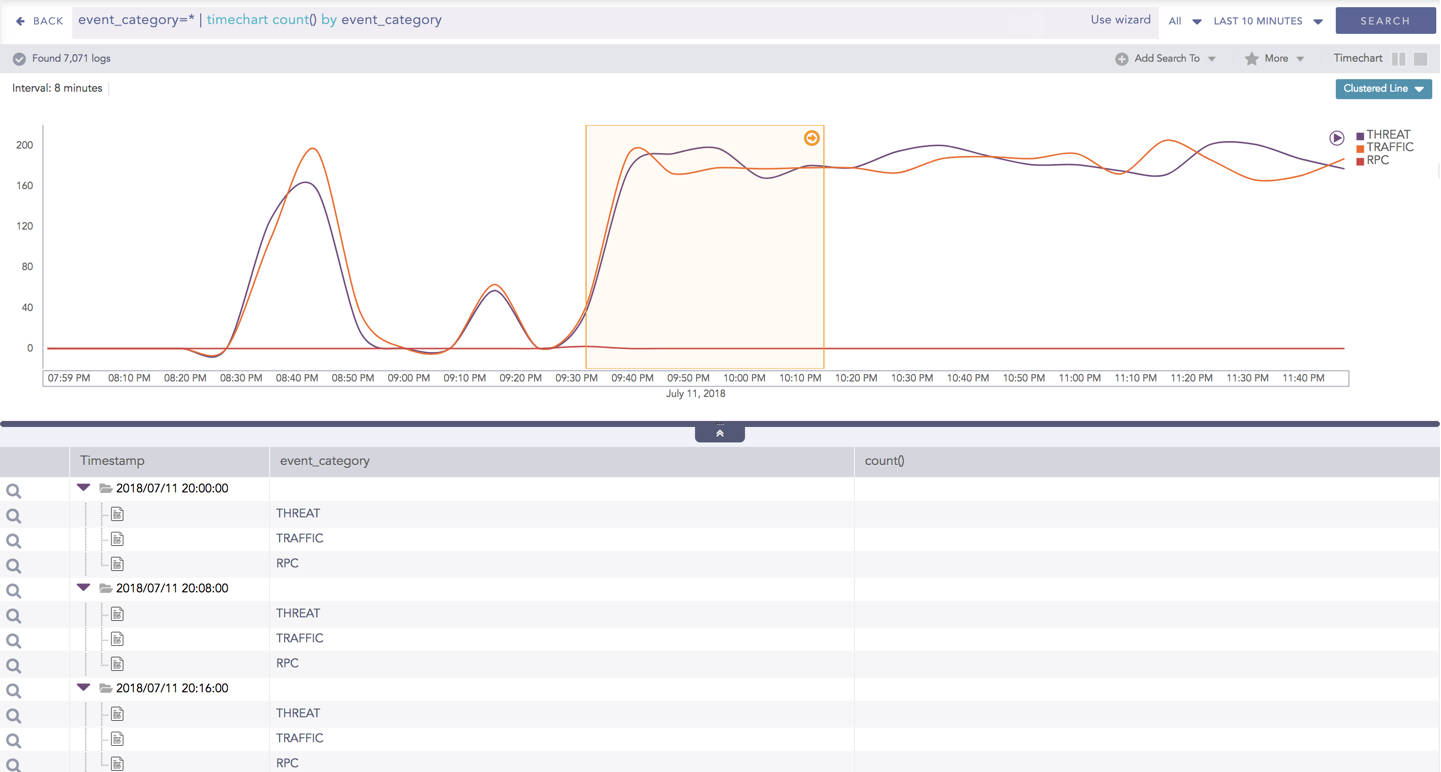Click magnifier icon for first THREAT row
The height and width of the screenshot is (772, 1441).
click(x=14, y=516)
